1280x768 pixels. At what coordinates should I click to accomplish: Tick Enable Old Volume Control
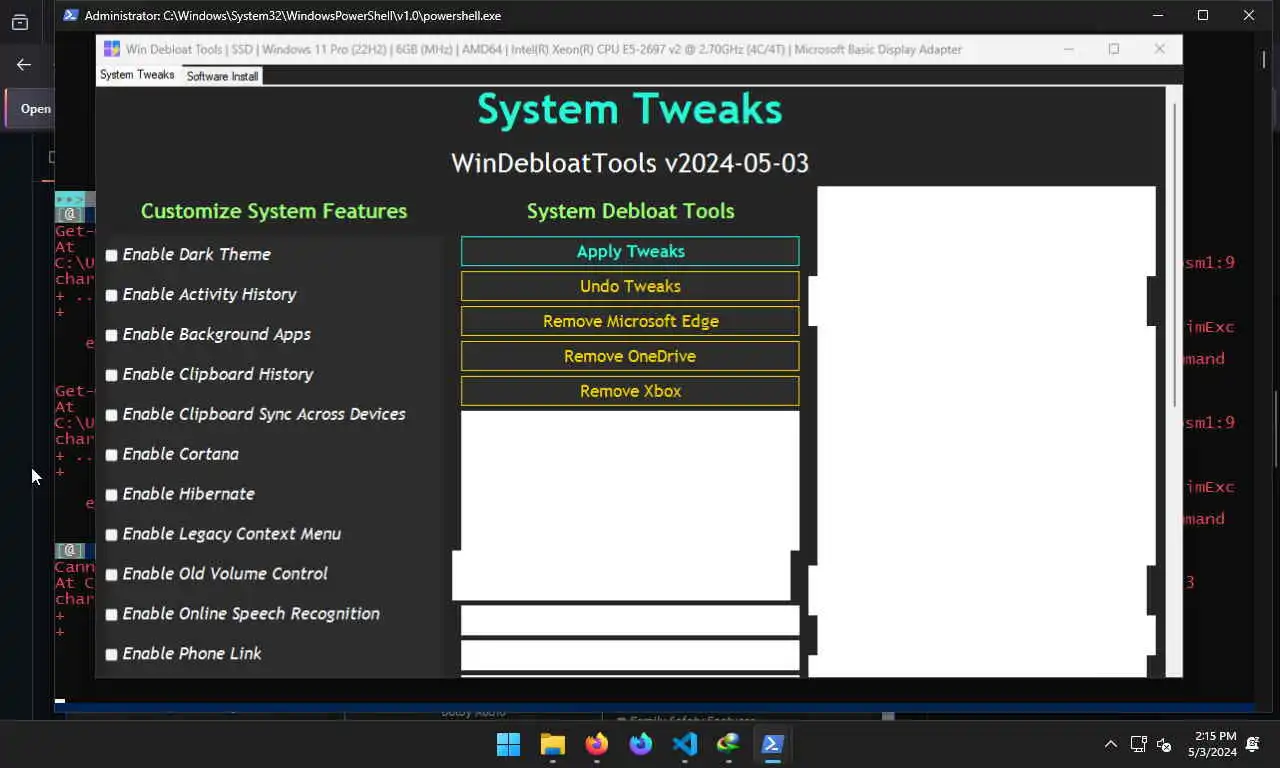tap(112, 575)
